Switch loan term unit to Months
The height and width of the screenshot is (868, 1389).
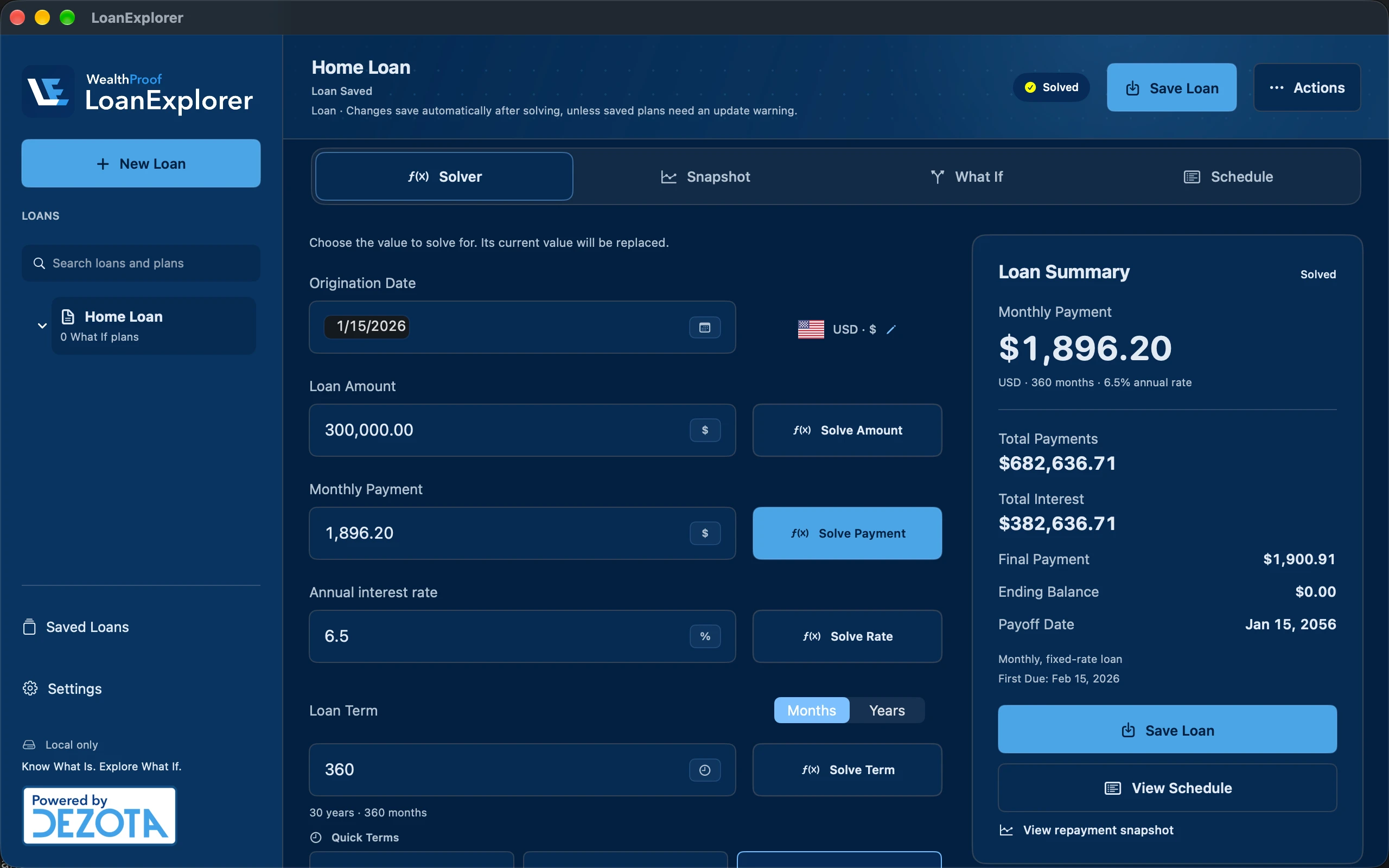pos(812,710)
